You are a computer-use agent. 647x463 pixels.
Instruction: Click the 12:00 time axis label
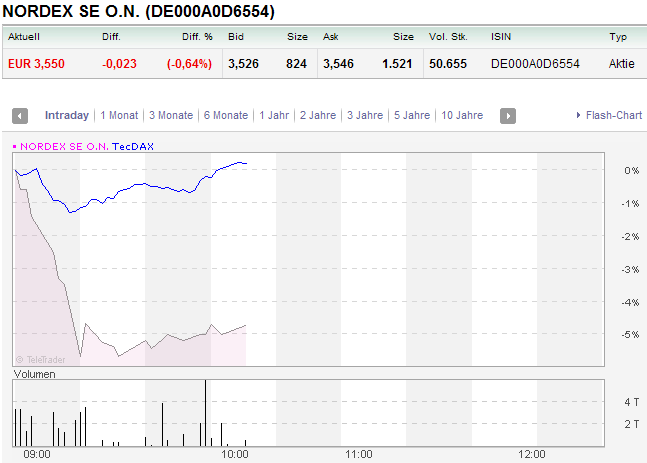pyautogui.click(x=532, y=454)
